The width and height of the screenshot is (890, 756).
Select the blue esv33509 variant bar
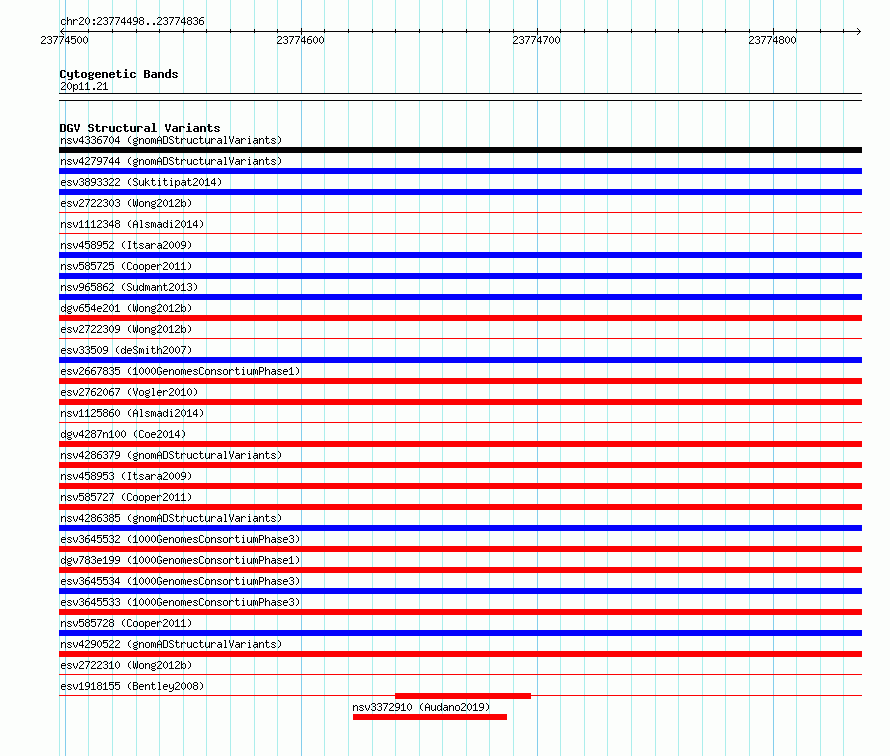(460, 360)
